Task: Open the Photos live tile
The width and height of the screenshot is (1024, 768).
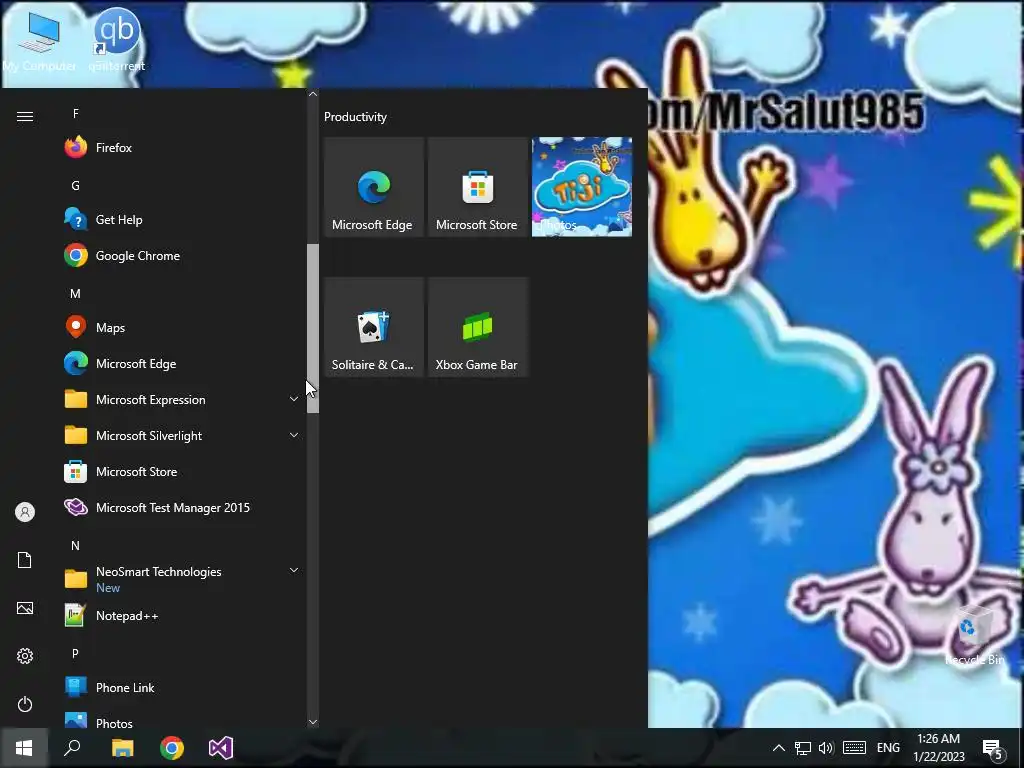Action: point(582,187)
